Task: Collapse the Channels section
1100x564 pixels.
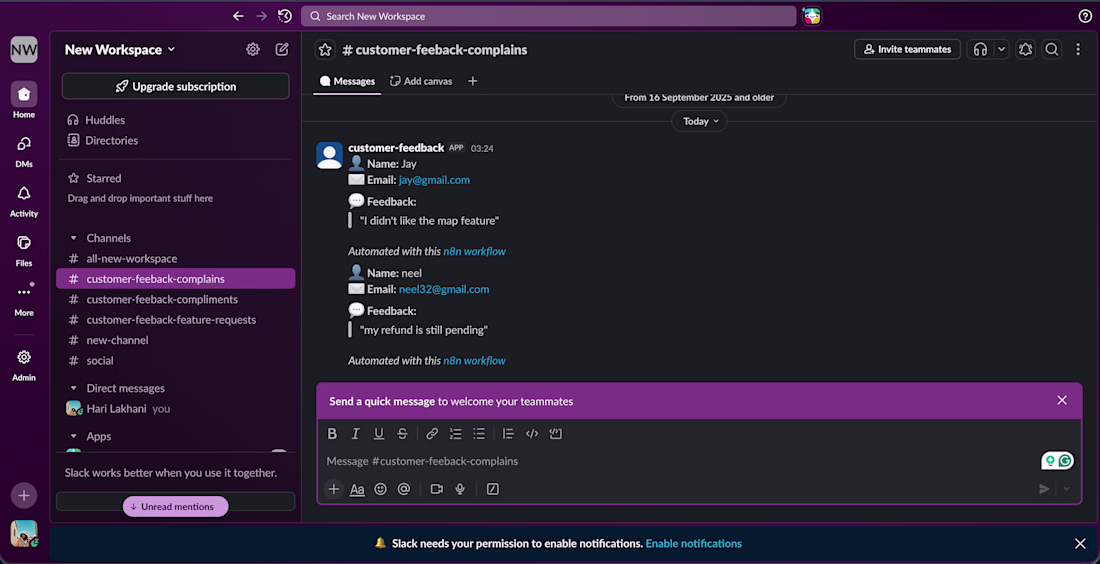Action: coord(74,239)
